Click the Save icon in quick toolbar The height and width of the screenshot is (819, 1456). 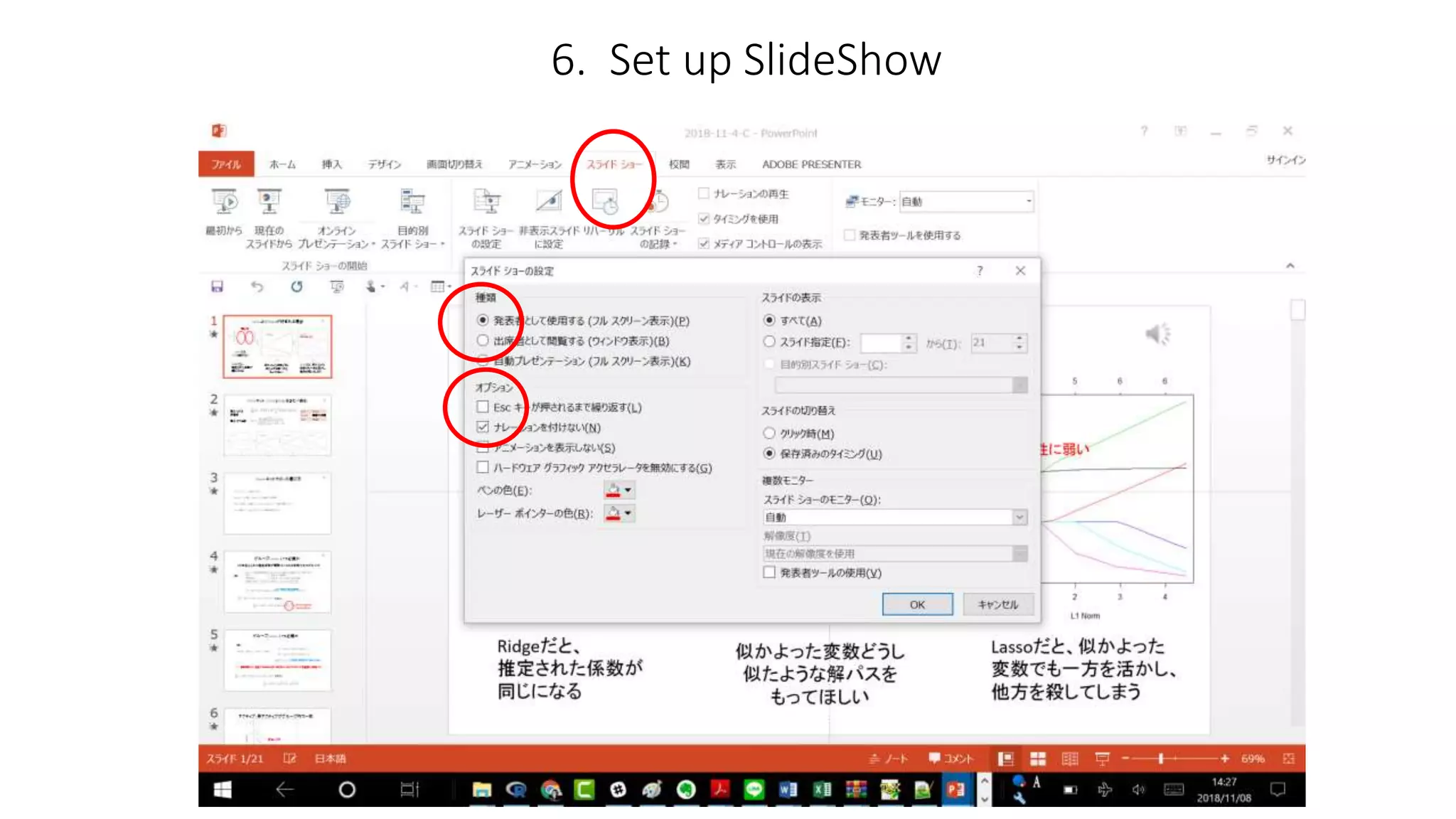point(217,287)
